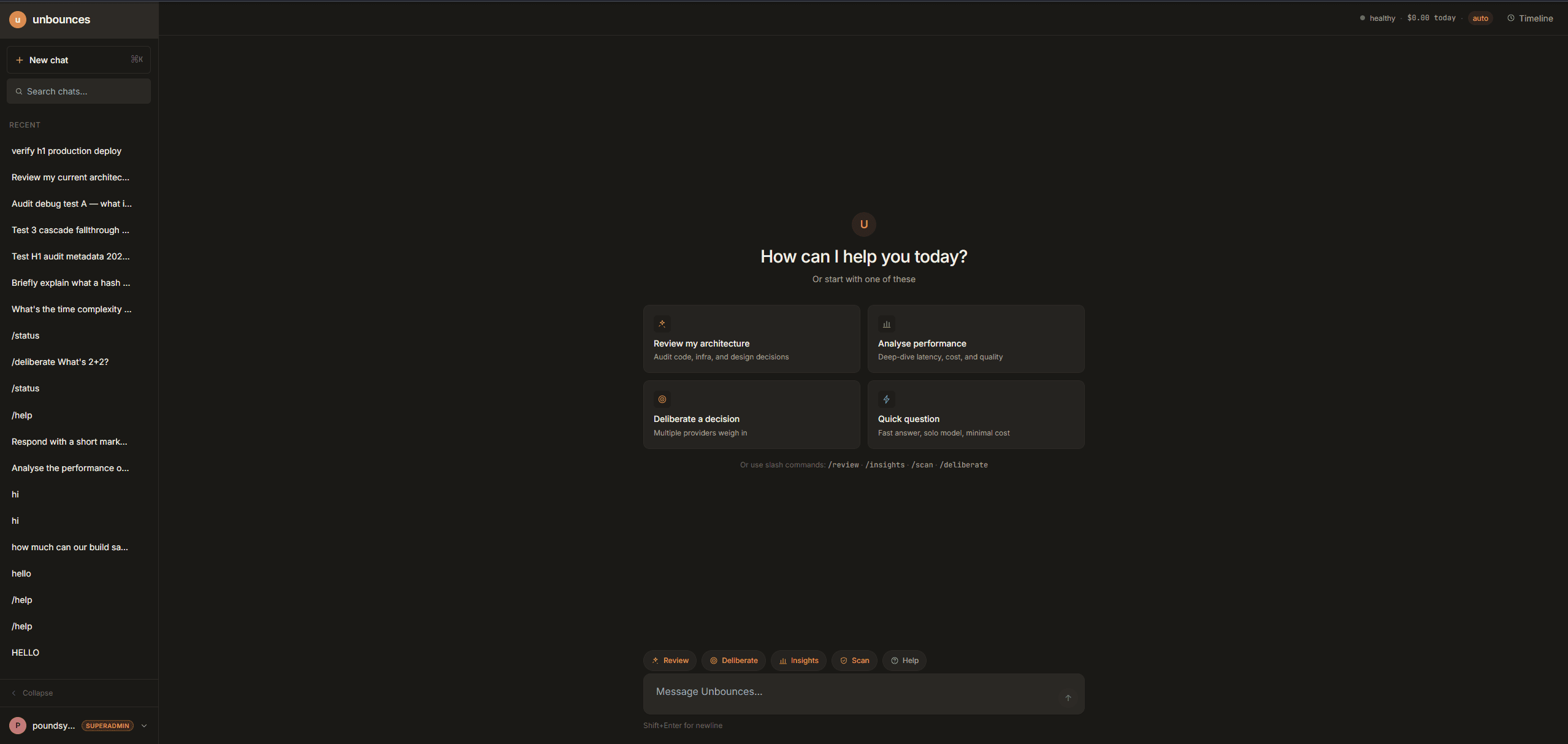The width and height of the screenshot is (1568, 744).
Task: Click the clock icon next to Timeline
Action: pos(1511,18)
